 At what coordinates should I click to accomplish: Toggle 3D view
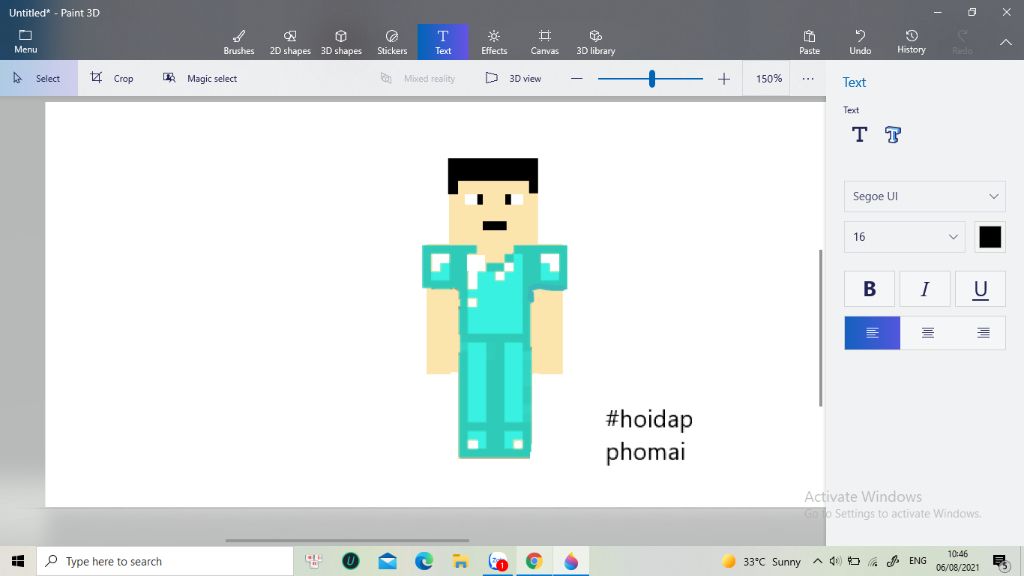coord(513,78)
